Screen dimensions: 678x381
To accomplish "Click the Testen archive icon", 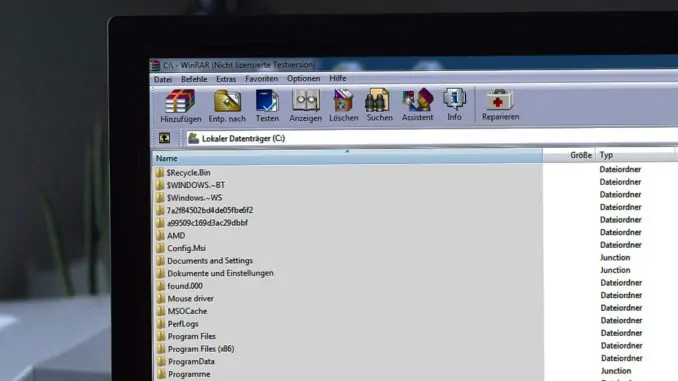I will [267, 101].
